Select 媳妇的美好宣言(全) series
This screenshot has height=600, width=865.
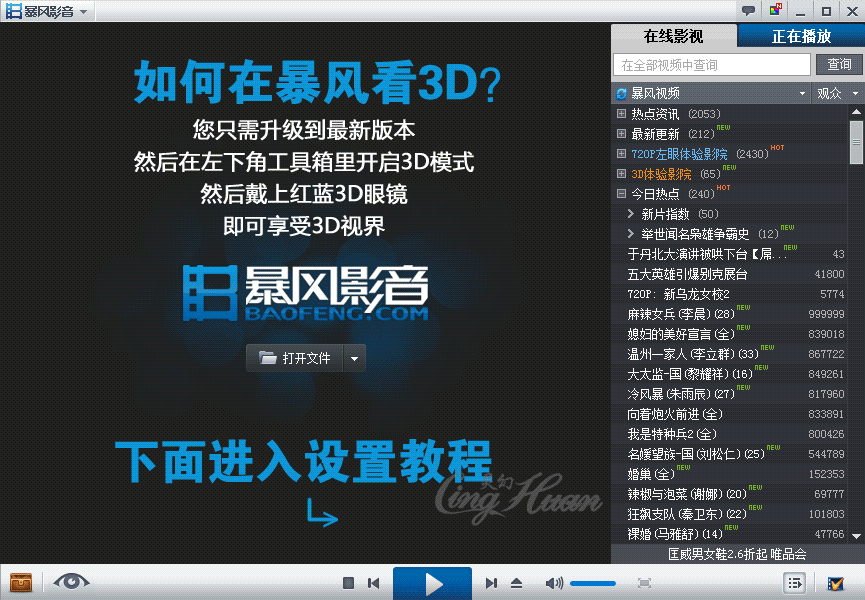point(729,334)
